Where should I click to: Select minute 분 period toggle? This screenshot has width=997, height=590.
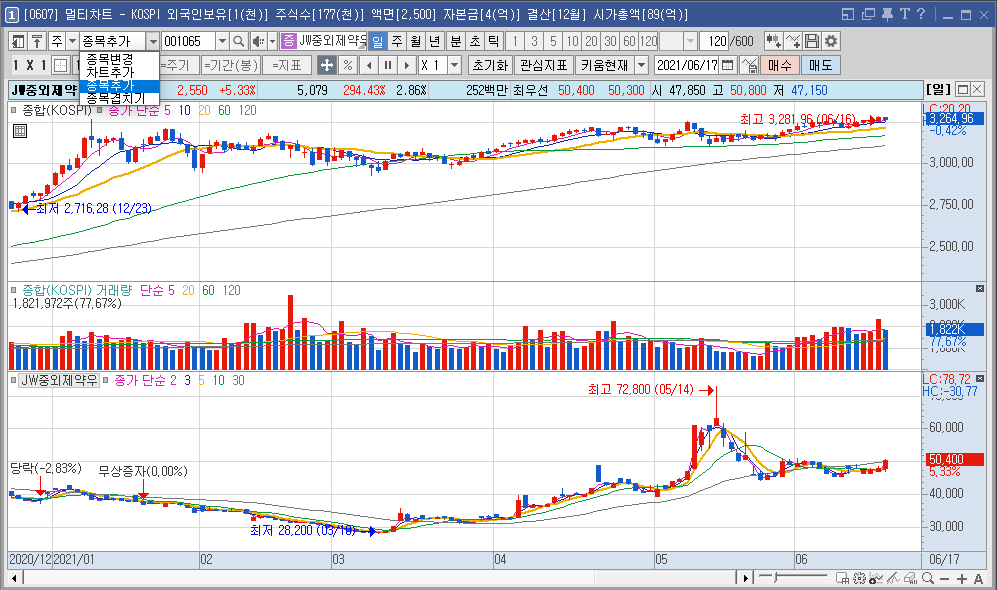[x=455, y=41]
